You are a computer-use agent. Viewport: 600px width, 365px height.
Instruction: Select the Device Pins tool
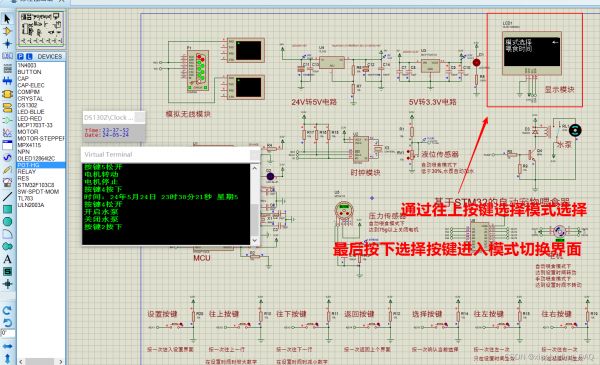(7, 120)
